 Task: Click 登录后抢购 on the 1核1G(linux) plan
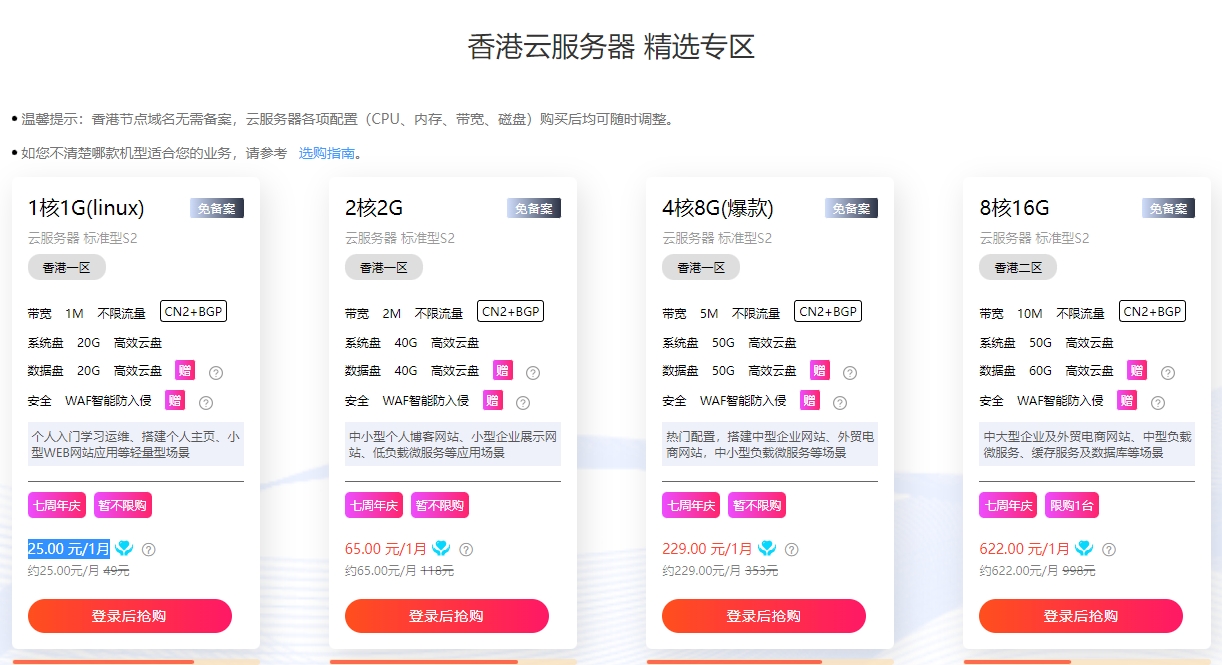pos(130,616)
